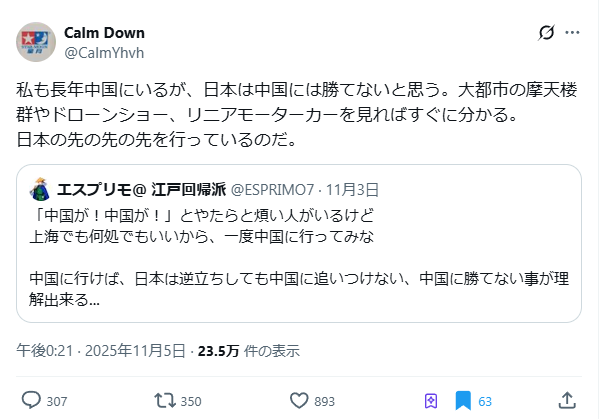Like the post with the heart icon
600x419 pixels.
(x=297, y=400)
